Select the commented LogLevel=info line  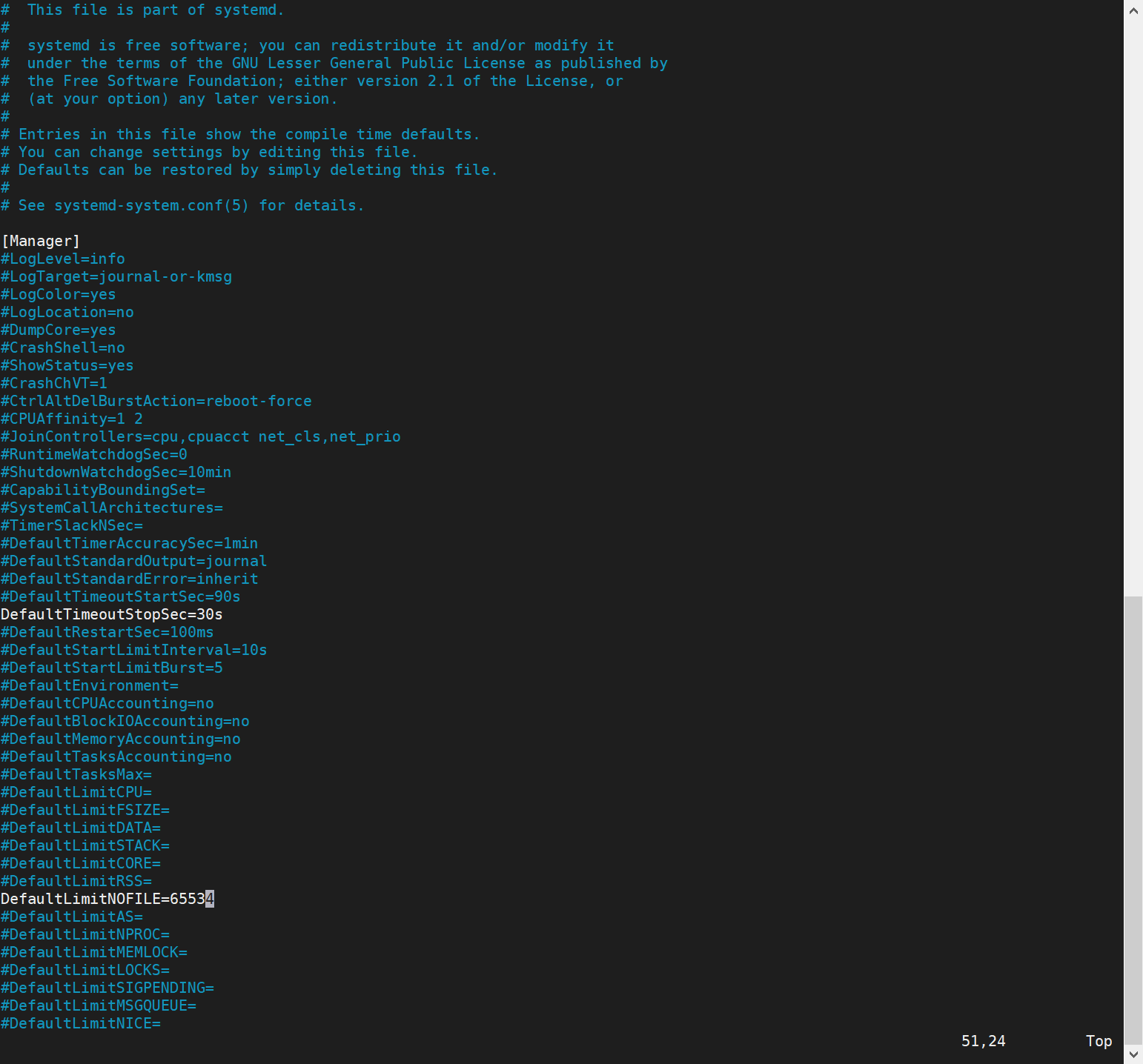tap(62, 258)
